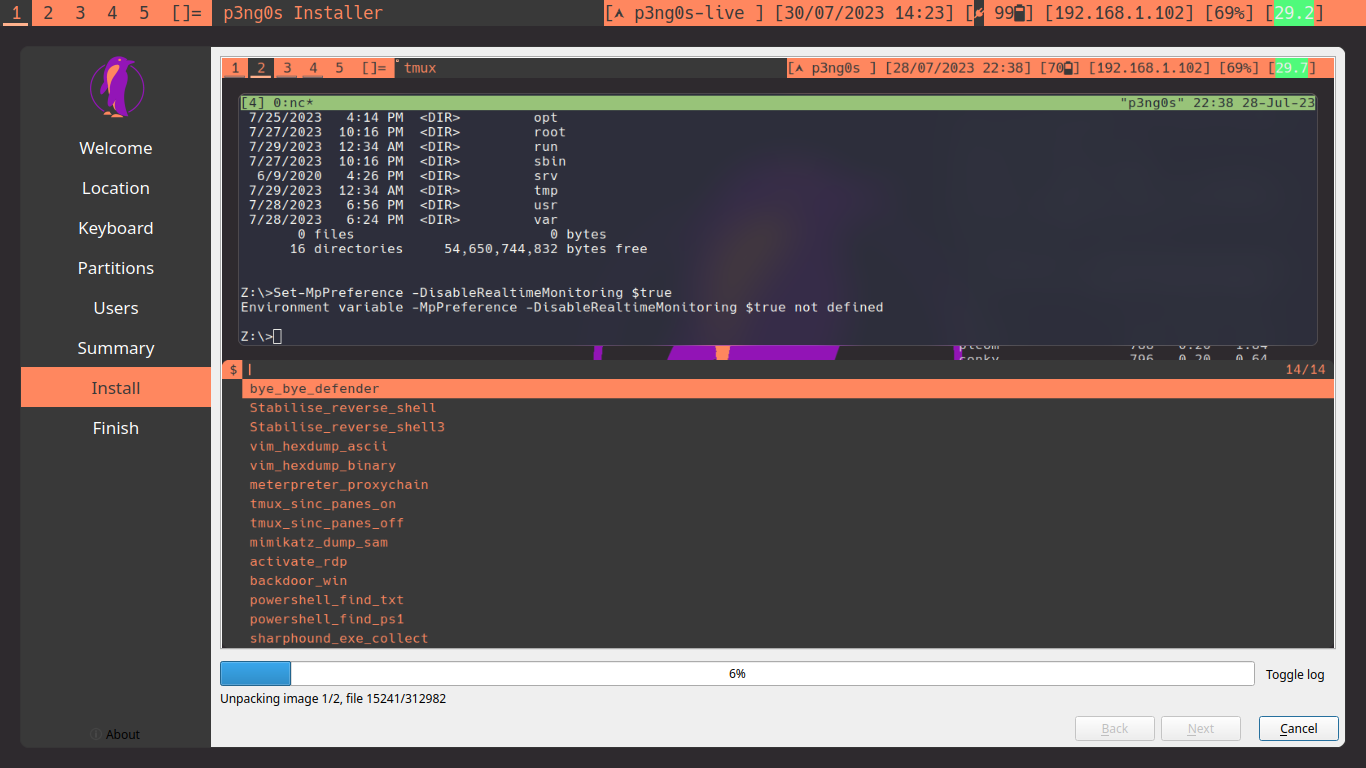Switch to workspace tag 2

pyautogui.click(x=48, y=13)
